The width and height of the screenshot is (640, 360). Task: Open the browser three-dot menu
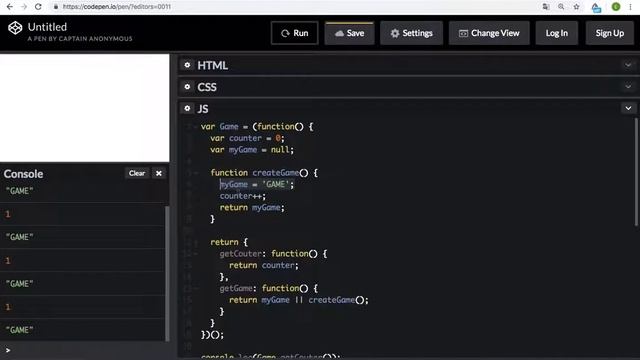pyautogui.click(x=631, y=7)
